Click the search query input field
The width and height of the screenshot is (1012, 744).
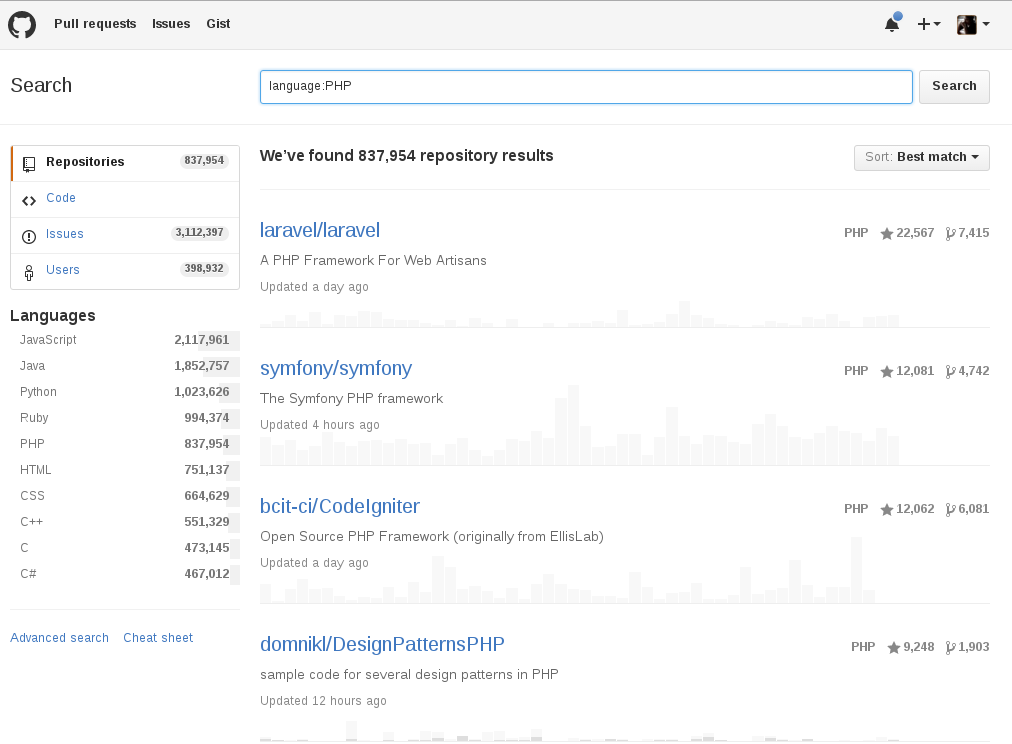tap(586, 86)
